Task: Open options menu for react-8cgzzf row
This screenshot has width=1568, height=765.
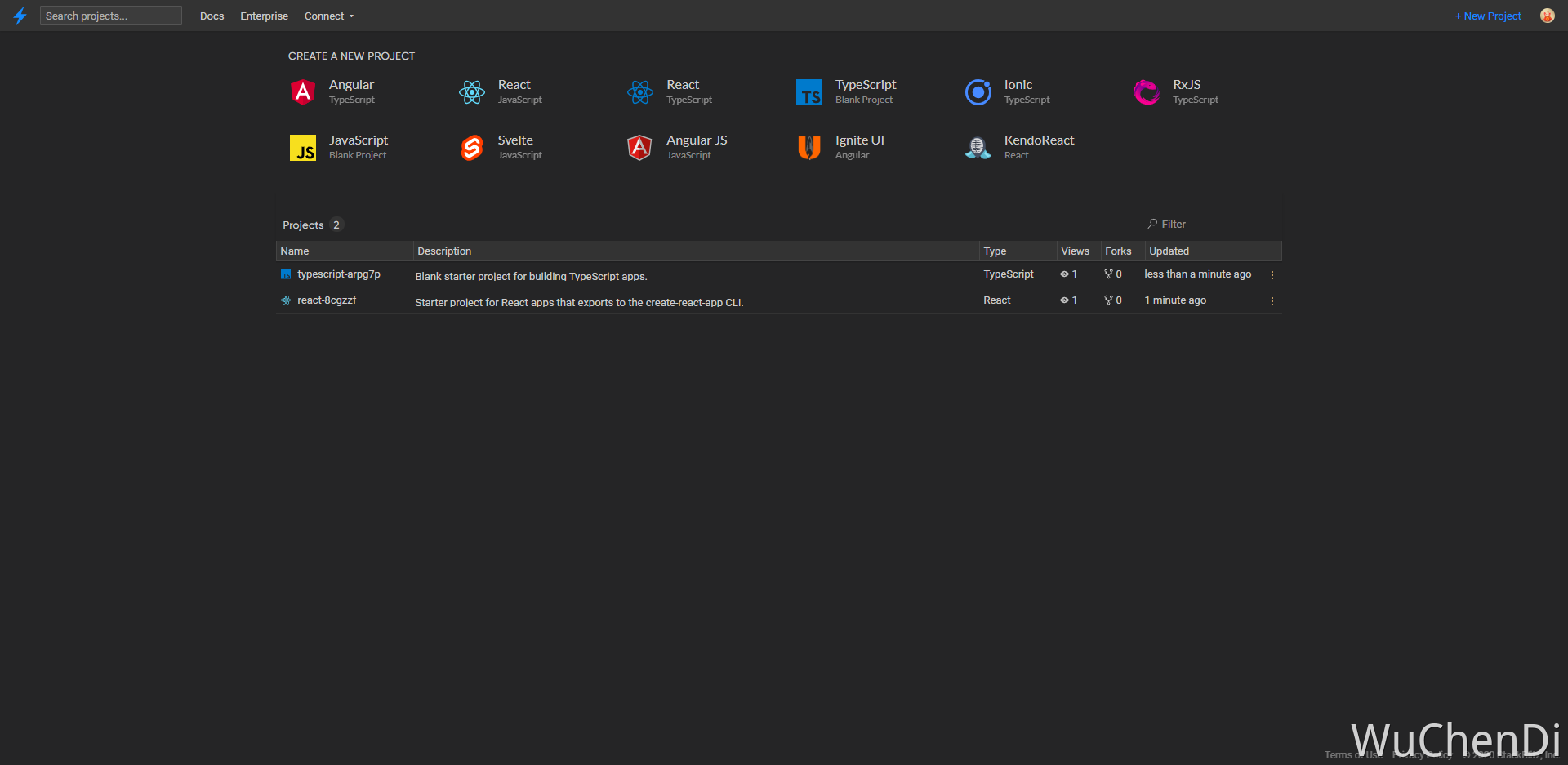Action: coord(1272,301)
